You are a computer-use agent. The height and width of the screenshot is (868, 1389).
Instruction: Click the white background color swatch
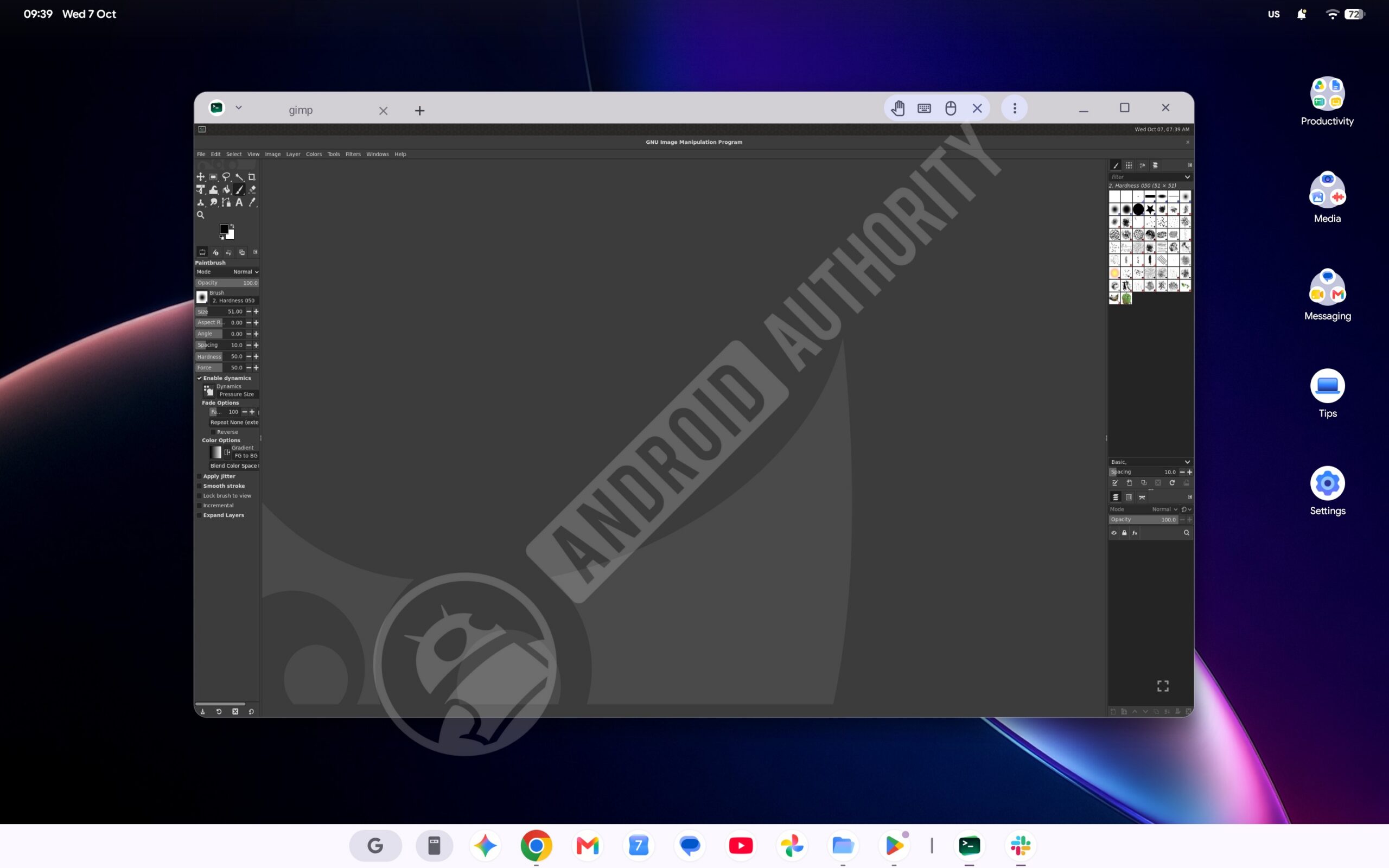(x=231, y=235)
